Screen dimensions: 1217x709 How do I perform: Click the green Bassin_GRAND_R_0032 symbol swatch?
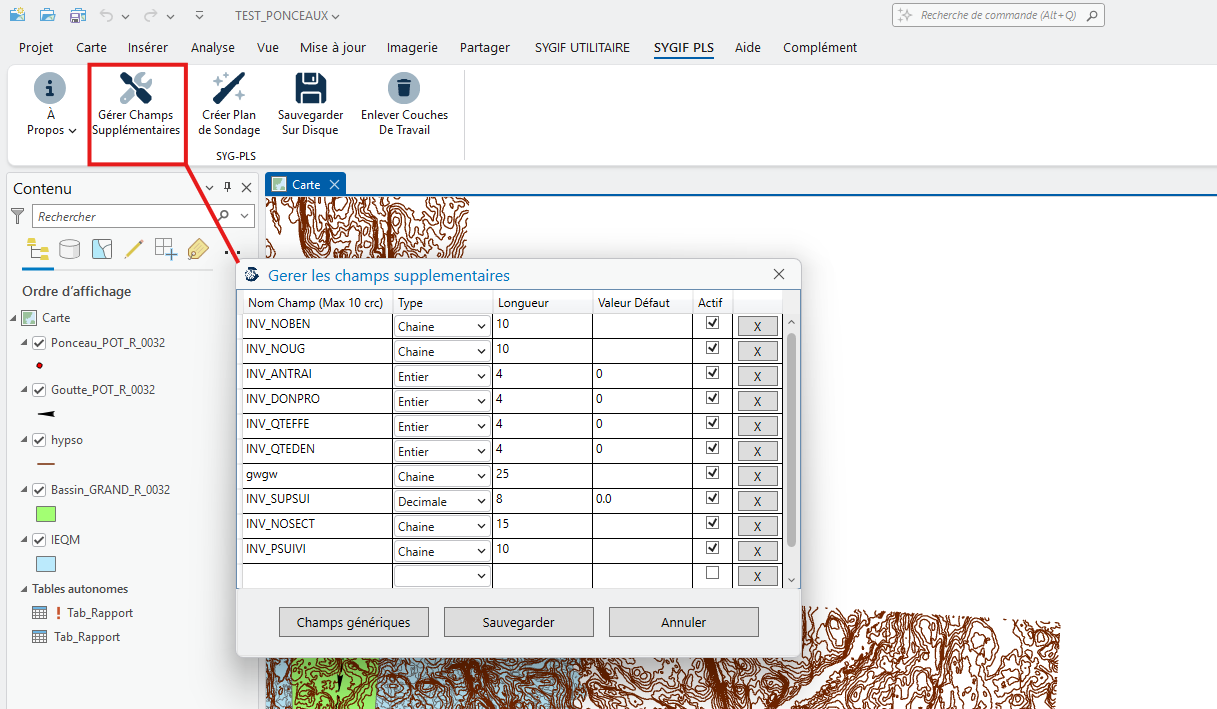pyautogui.click(x=46, y=514)
